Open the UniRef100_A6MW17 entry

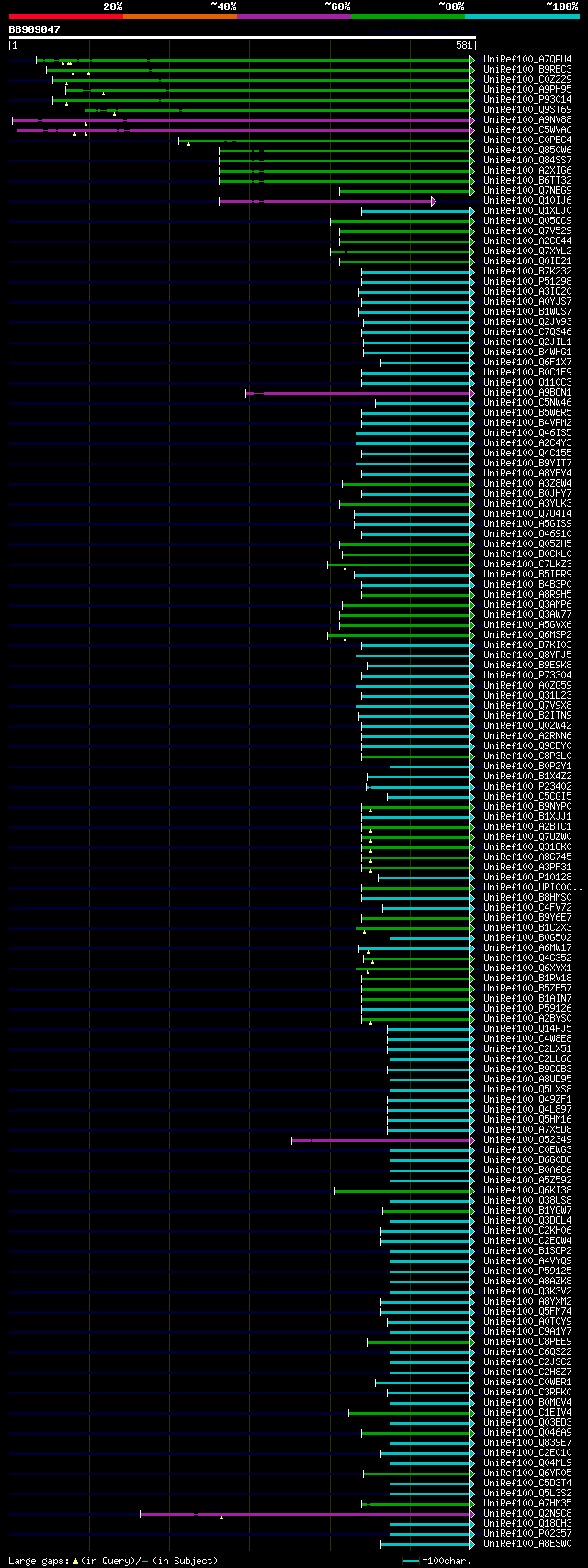click(527, 948)
